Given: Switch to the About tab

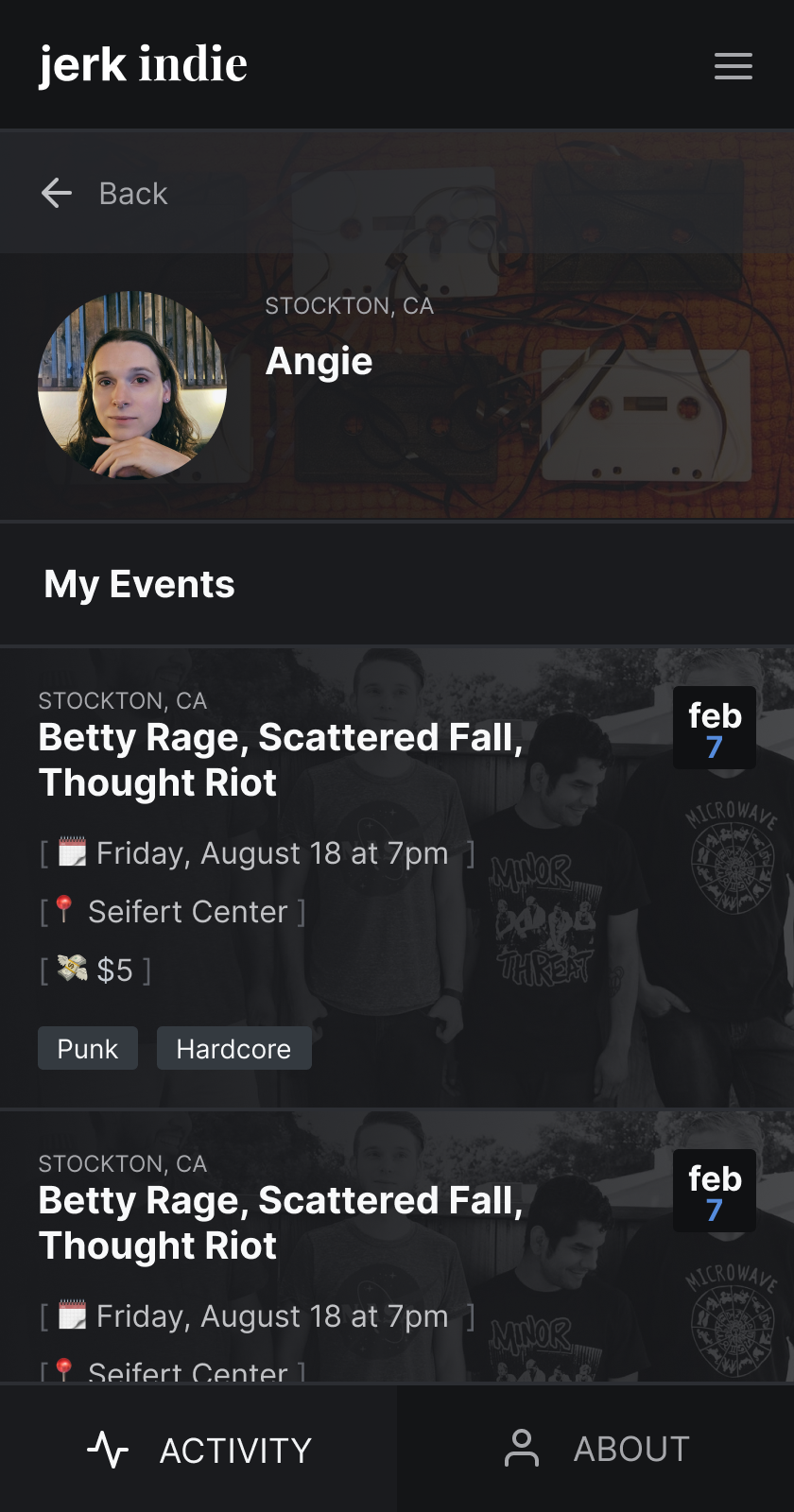Looking at the screenshot, I should [x=595, y=1449].
